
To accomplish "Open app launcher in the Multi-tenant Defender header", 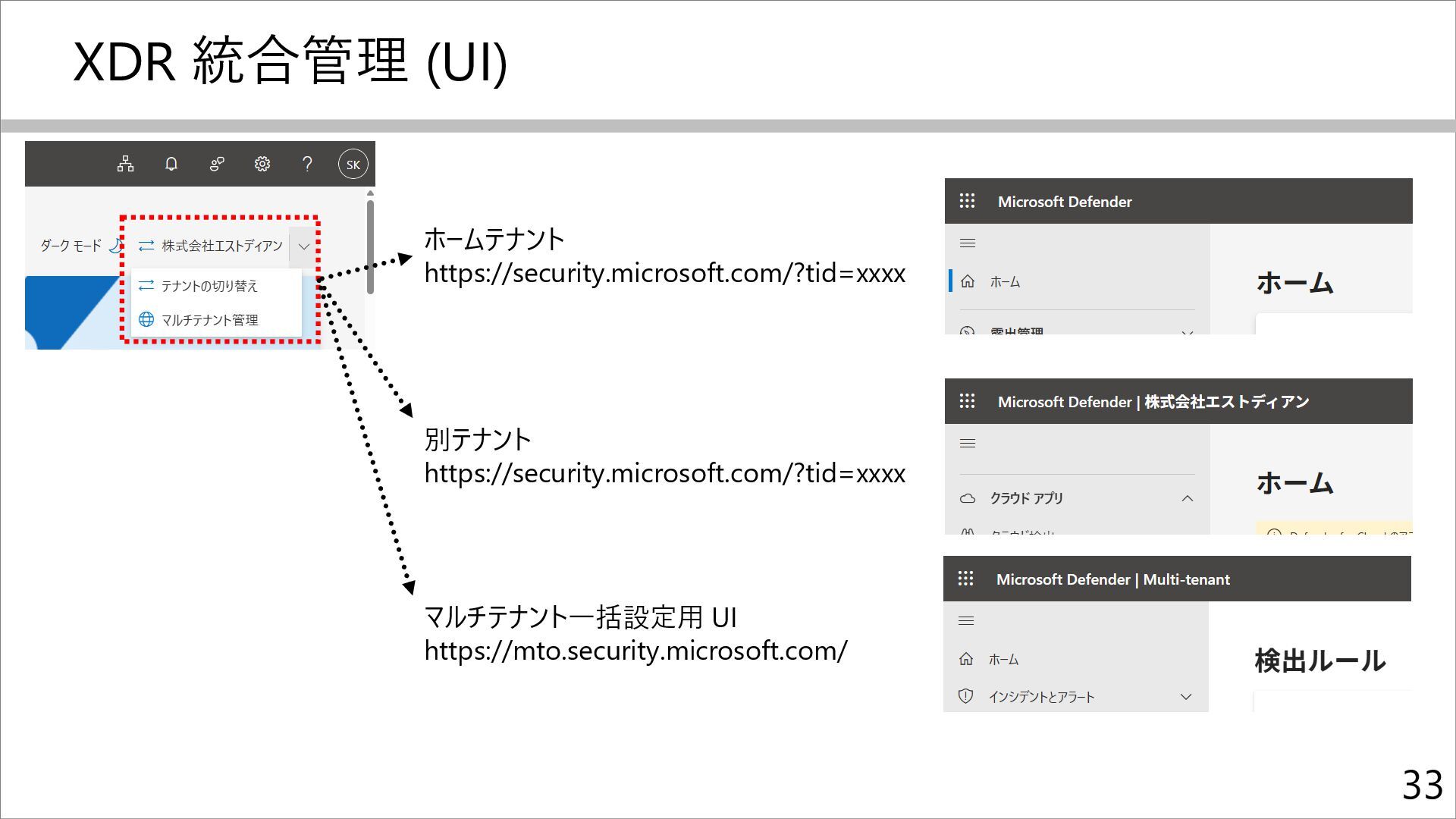I will click(965, 579).
